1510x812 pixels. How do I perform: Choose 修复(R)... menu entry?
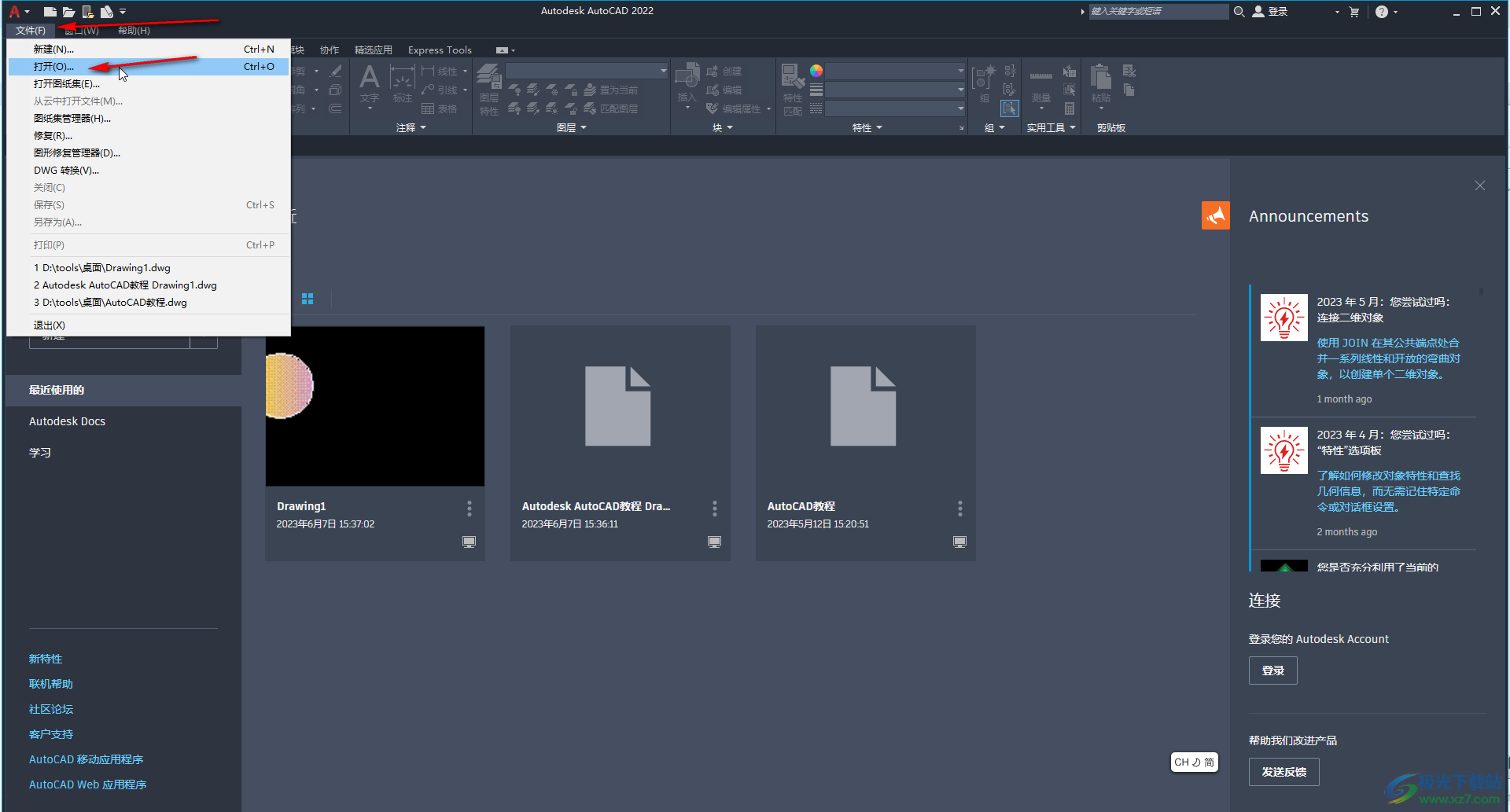[x=148, y=136]
